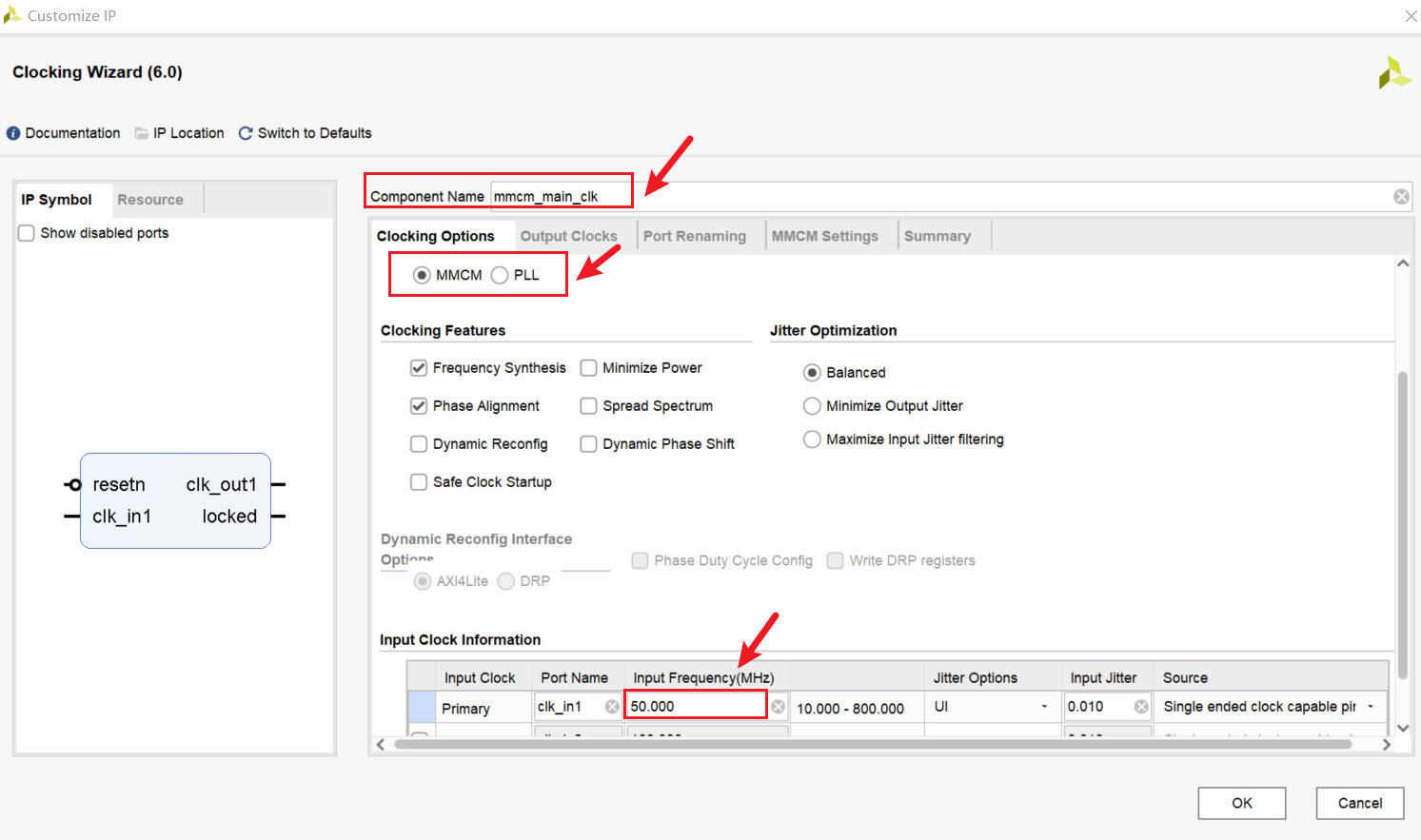This screenshot has height=840, width=1421.
Task: Enable the Minimize Power checkbox
Action: point(588,368)
